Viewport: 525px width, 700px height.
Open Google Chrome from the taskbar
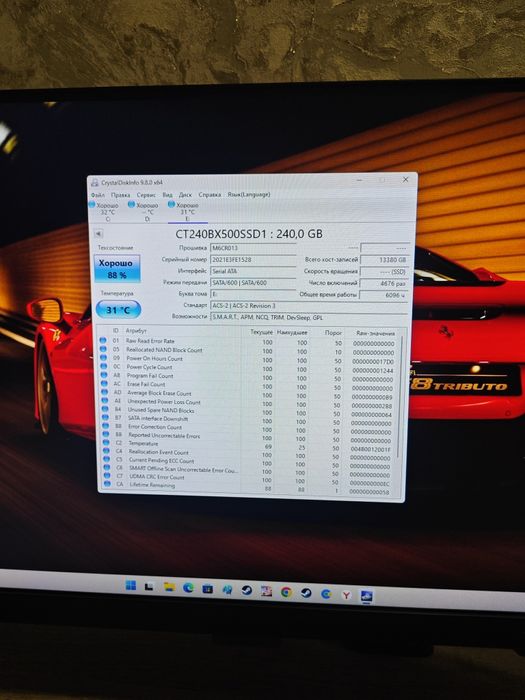286,592
